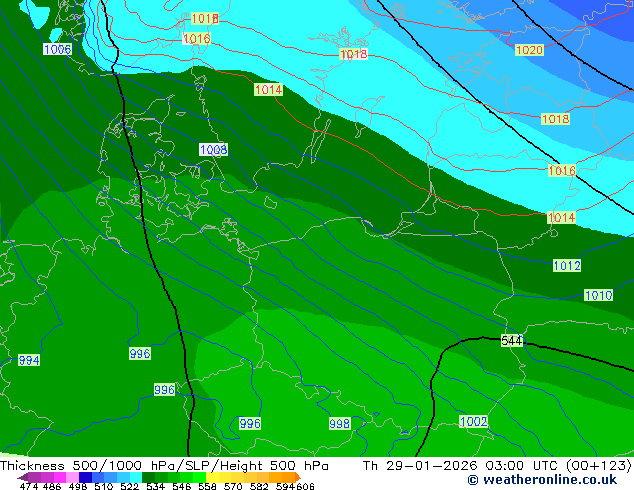This screenshot has height=490, width=634.
Task: Click the 1012 isobar pressure label
Action: pyautogui.click(x=567, y=266)
